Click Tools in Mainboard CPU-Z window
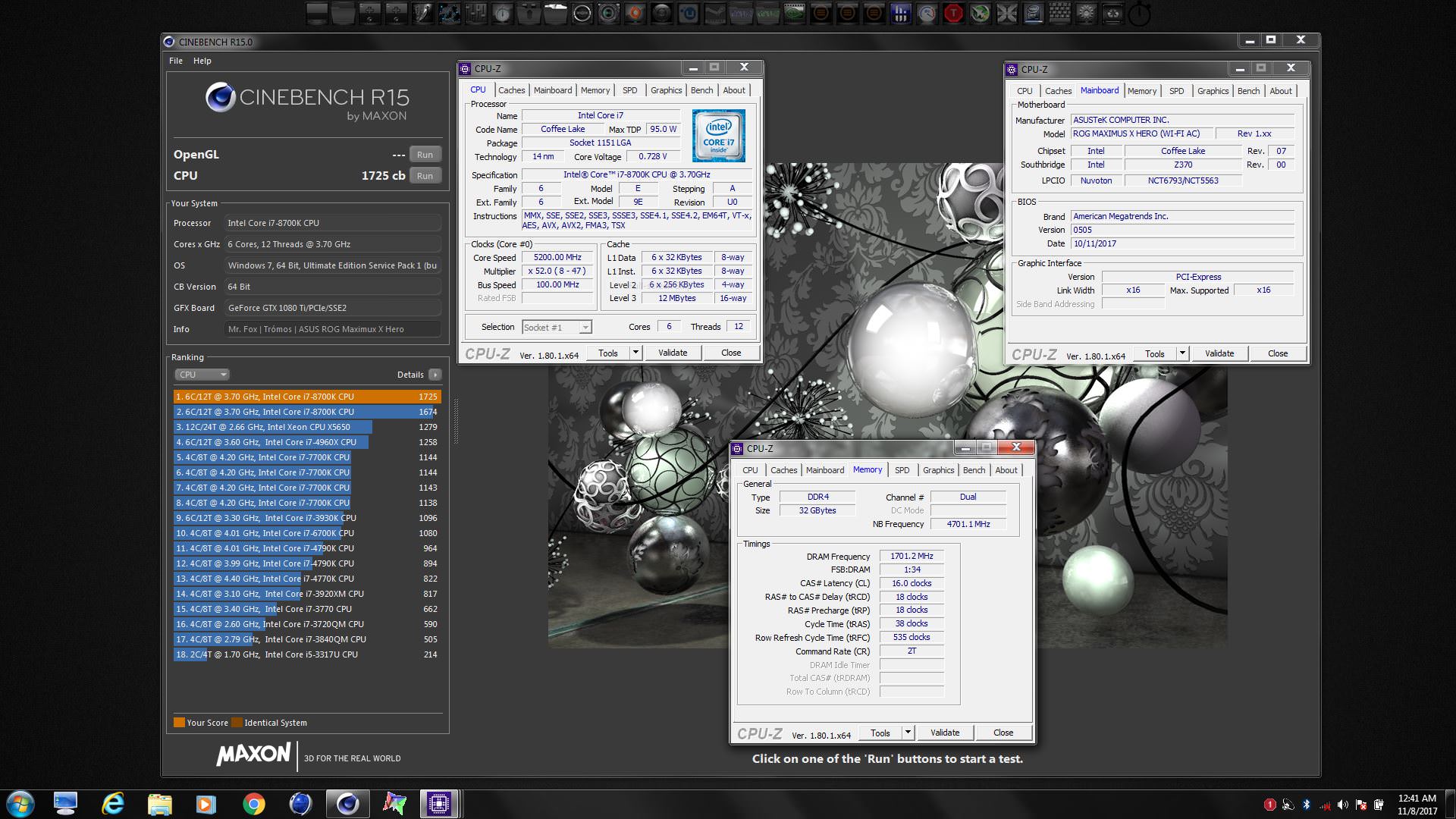1456x819 pixels. 1155,353
